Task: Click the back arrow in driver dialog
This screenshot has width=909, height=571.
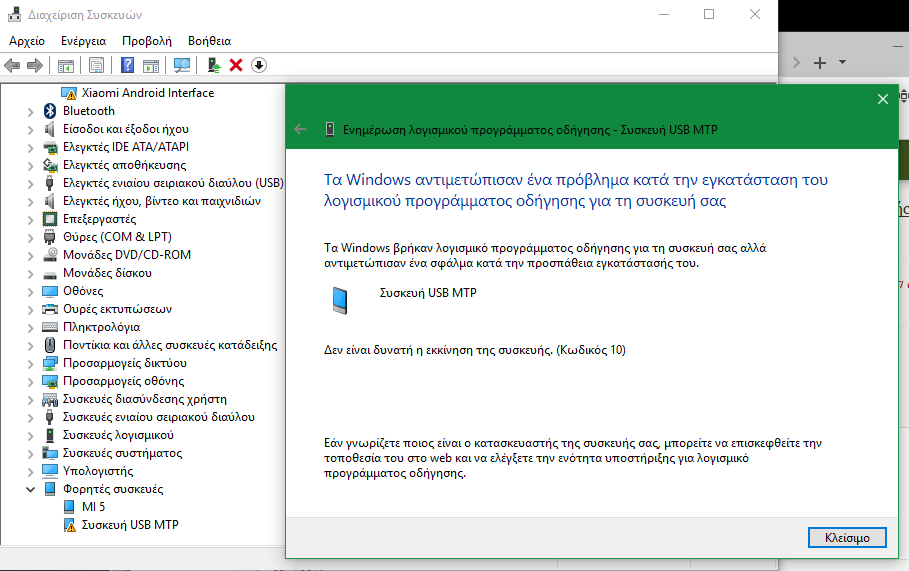Action: (300, 129)
